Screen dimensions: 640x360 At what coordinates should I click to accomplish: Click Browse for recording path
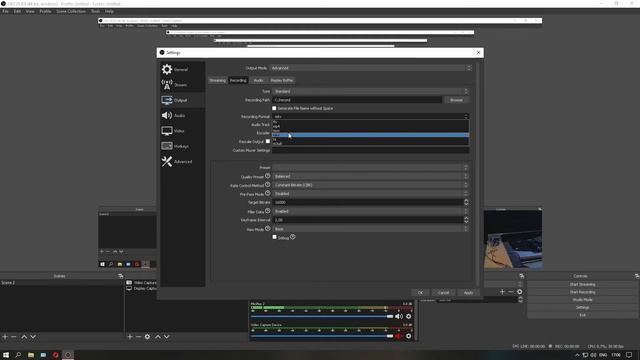point(456,100)
